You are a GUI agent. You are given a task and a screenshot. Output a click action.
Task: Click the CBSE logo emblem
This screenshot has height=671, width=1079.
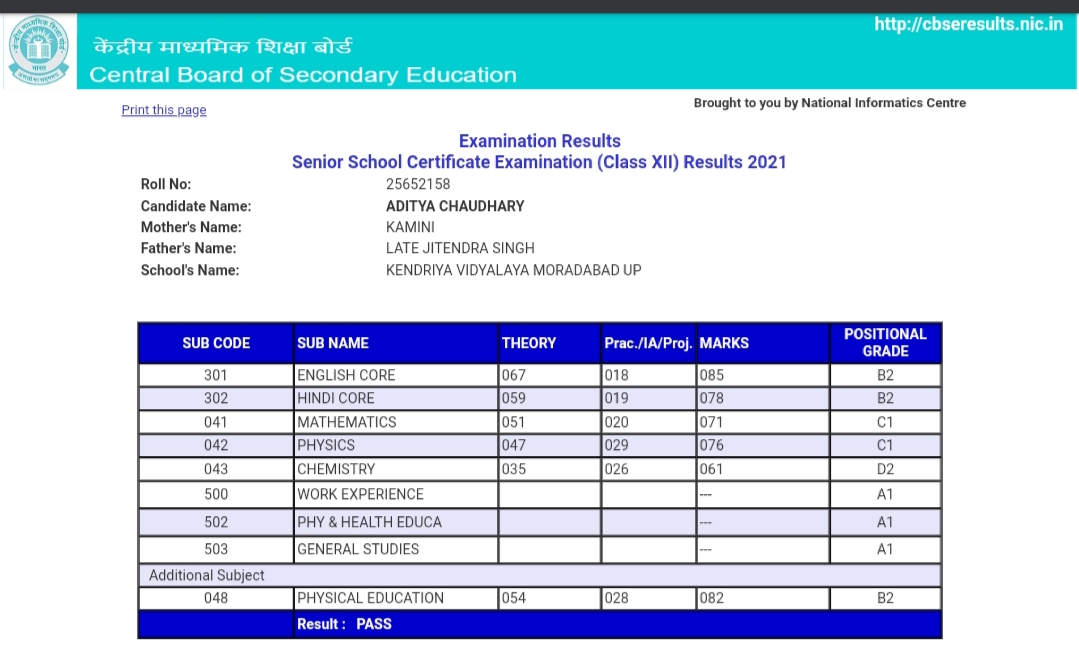point(39,51)
